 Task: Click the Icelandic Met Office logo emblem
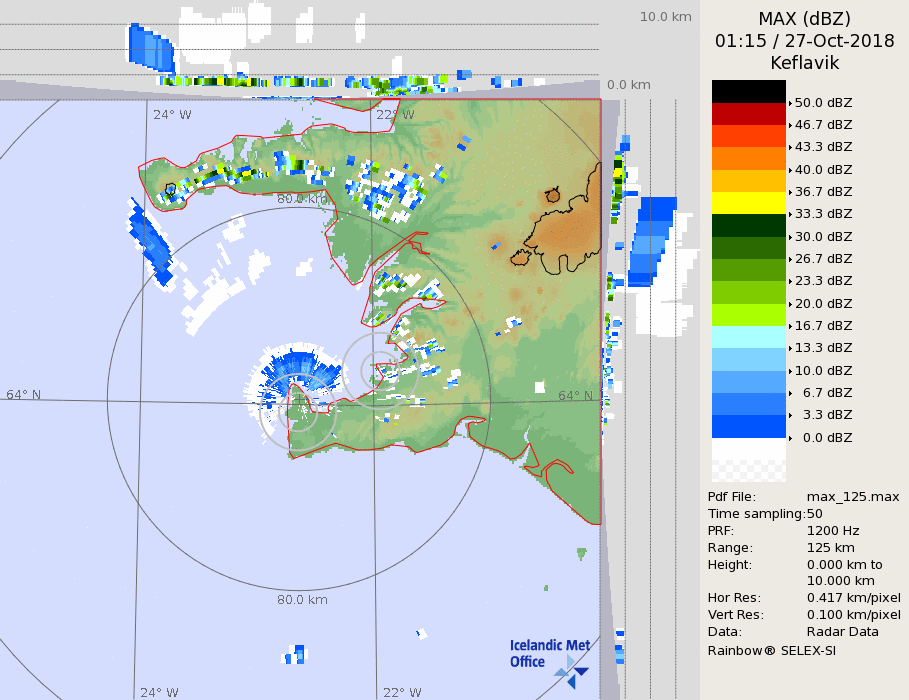[571, 670]
